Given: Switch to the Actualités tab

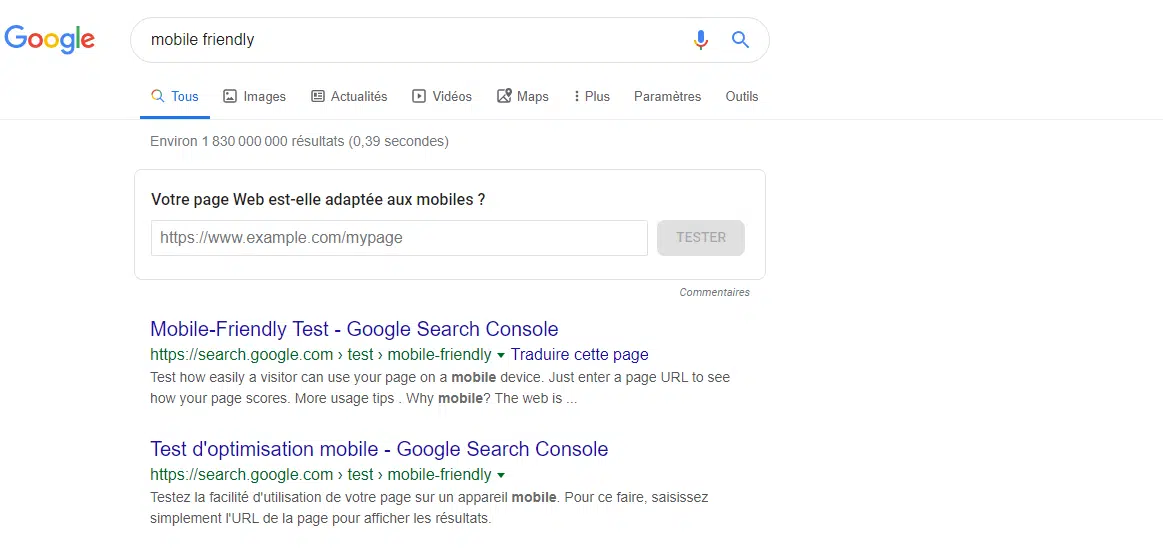Looking at the screenshot, I should click(x=349, y=97).
